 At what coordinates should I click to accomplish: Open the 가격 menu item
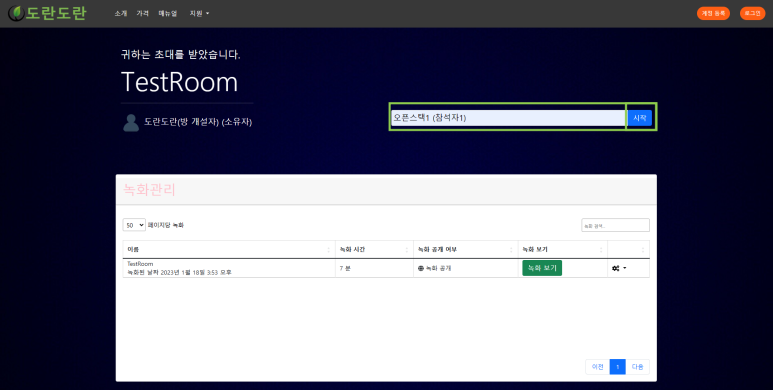pyautogui.click(x=142, y=13)
